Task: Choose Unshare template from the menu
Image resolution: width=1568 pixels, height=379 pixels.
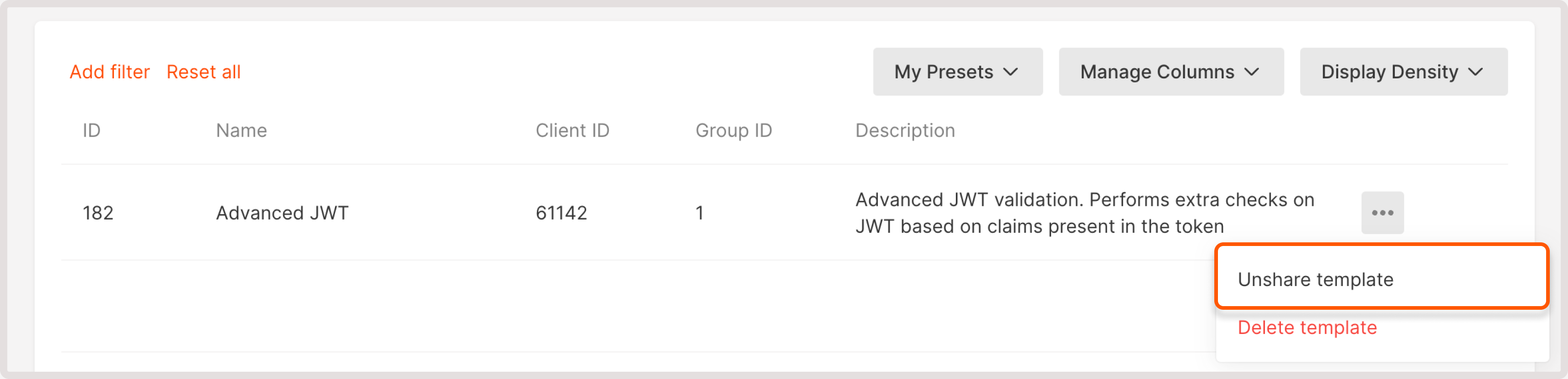Action: tap(1315, 279)
